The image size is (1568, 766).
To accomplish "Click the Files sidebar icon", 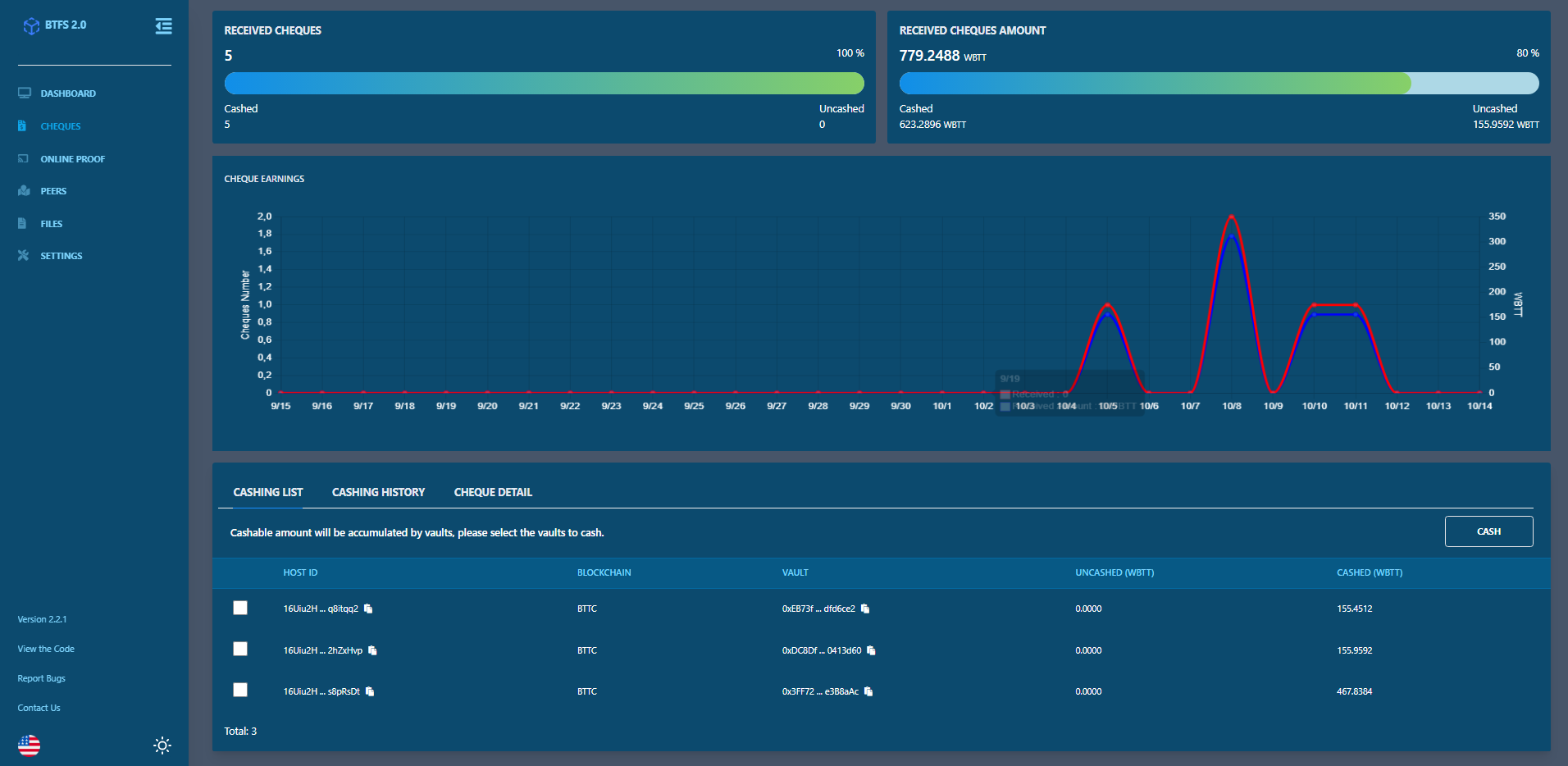I will point(22,223).
